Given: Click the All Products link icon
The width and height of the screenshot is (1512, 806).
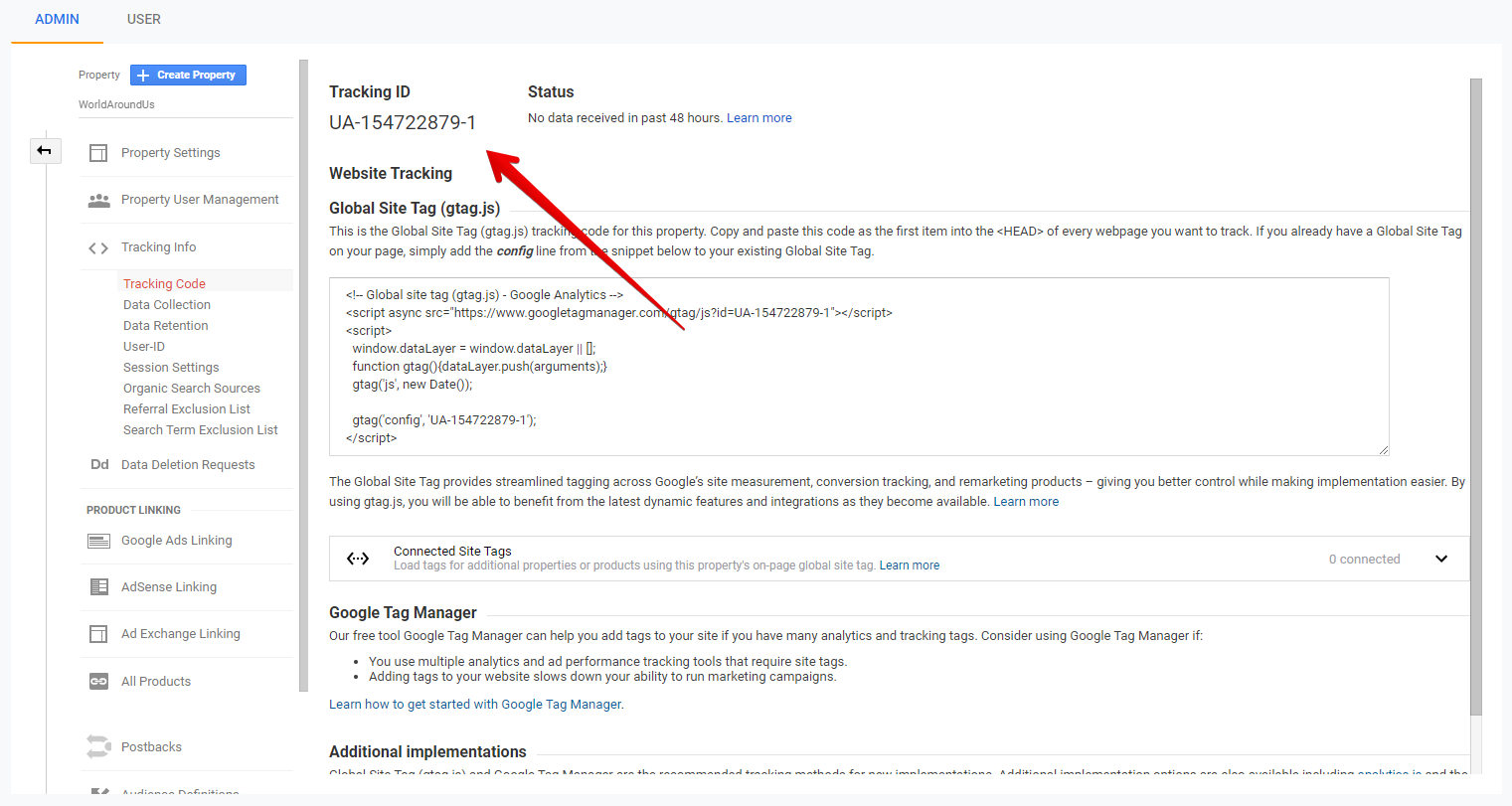Looking at the screenshot, I should click(x=98, y=682).
